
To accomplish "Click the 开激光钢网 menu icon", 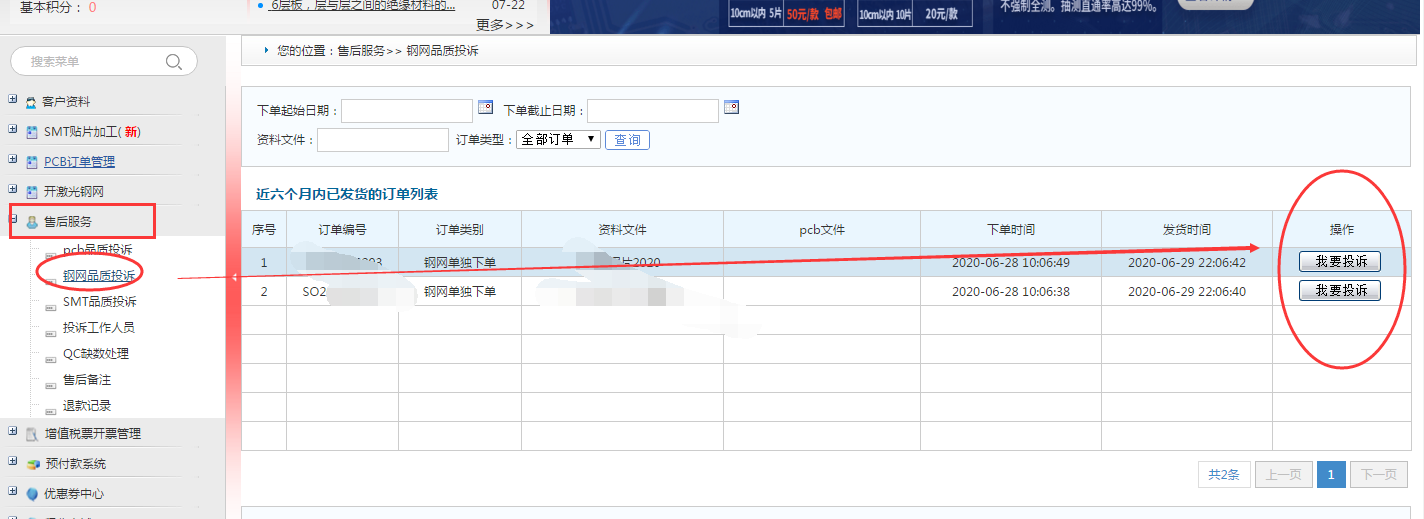I will [32, 191].
